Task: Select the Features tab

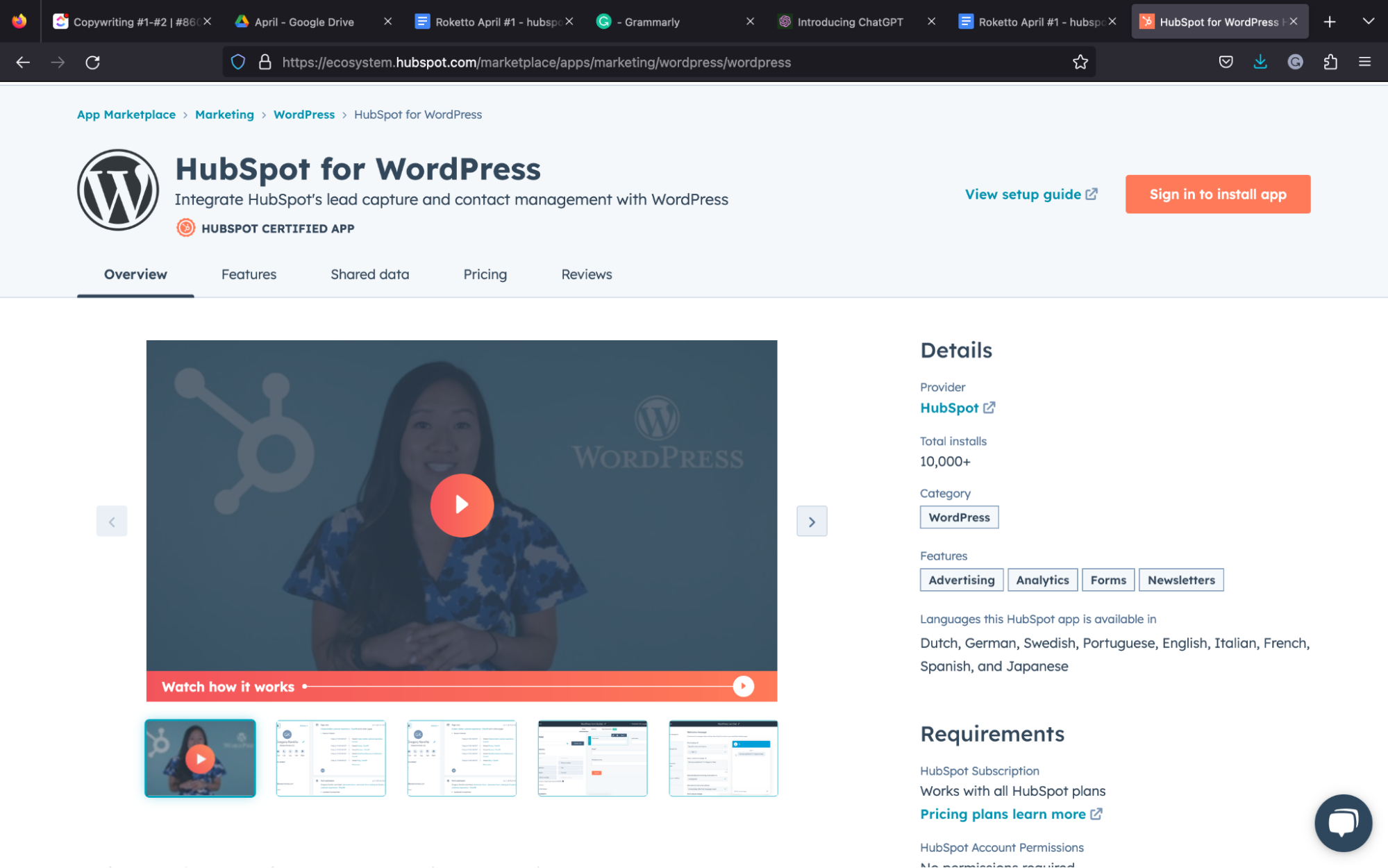Action: click(249, 274)
